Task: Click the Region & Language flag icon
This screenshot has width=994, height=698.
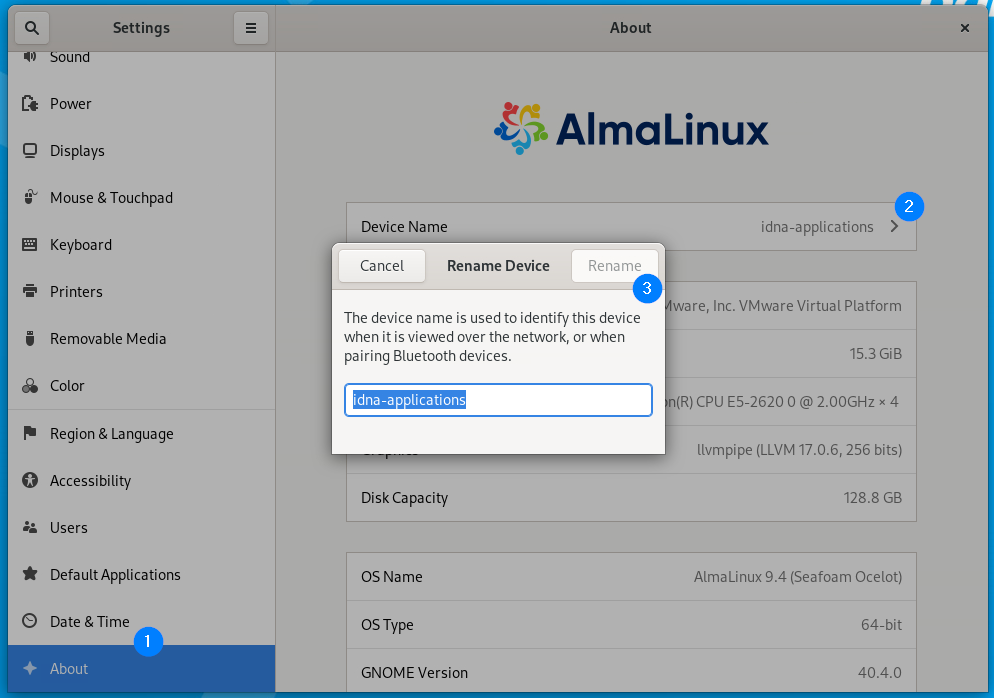Action: [x=30, y=433]
